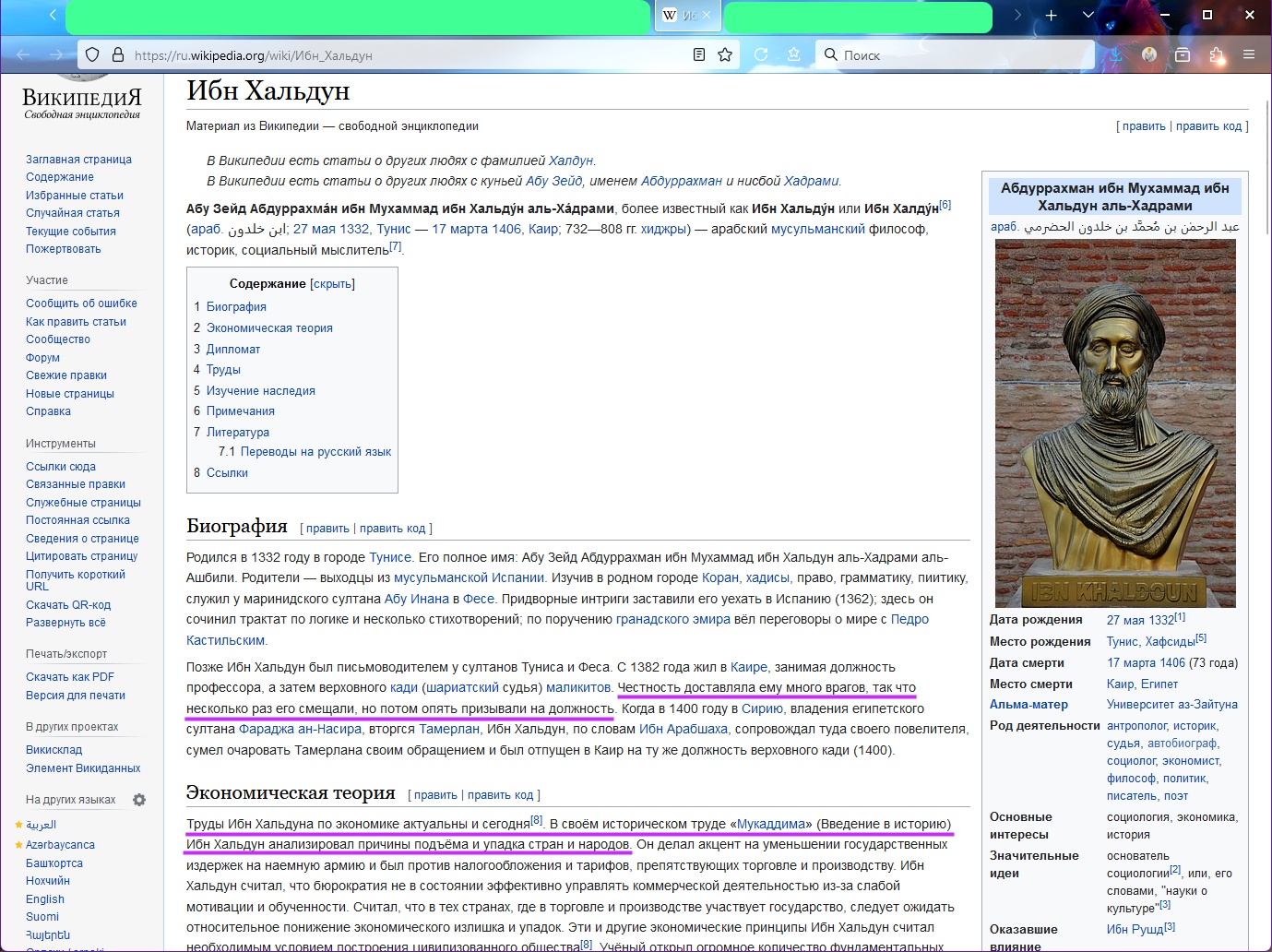Click Альма-матер label link in infobox
Viewport: 1272px width, 952px height.
(x=1028, y=705)
